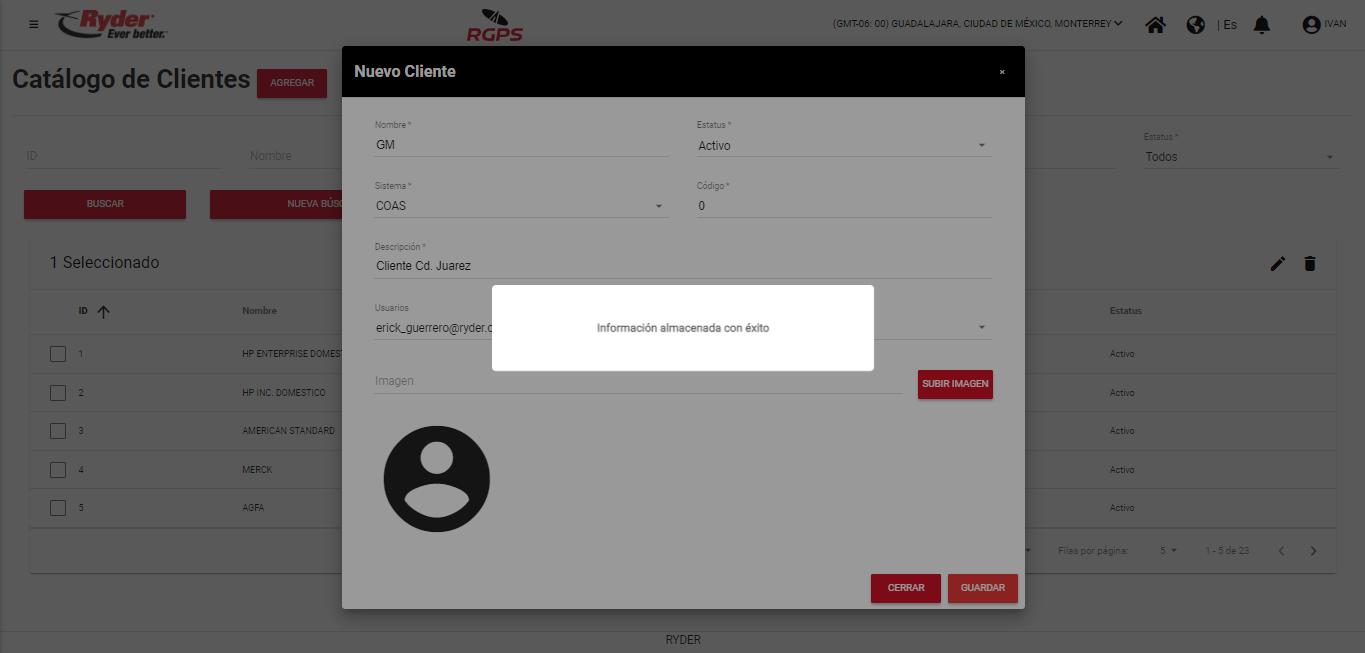Open the timezone selector dropdown

click(977, 24)
